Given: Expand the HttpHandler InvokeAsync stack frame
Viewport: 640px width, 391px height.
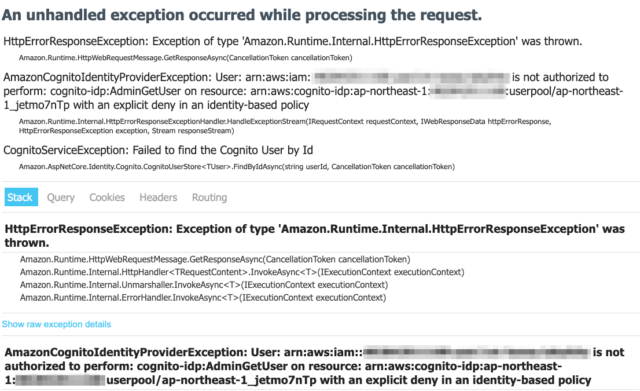Looking at the screenshot, I should (x=242, y=272).
